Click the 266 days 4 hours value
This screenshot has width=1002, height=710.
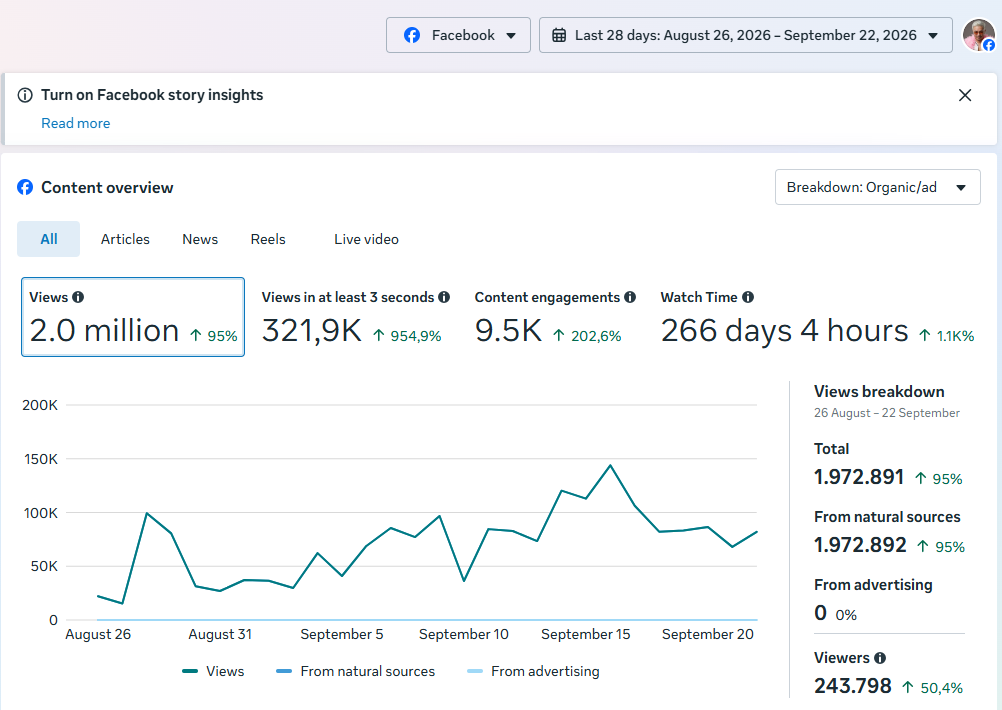(784, 331)
